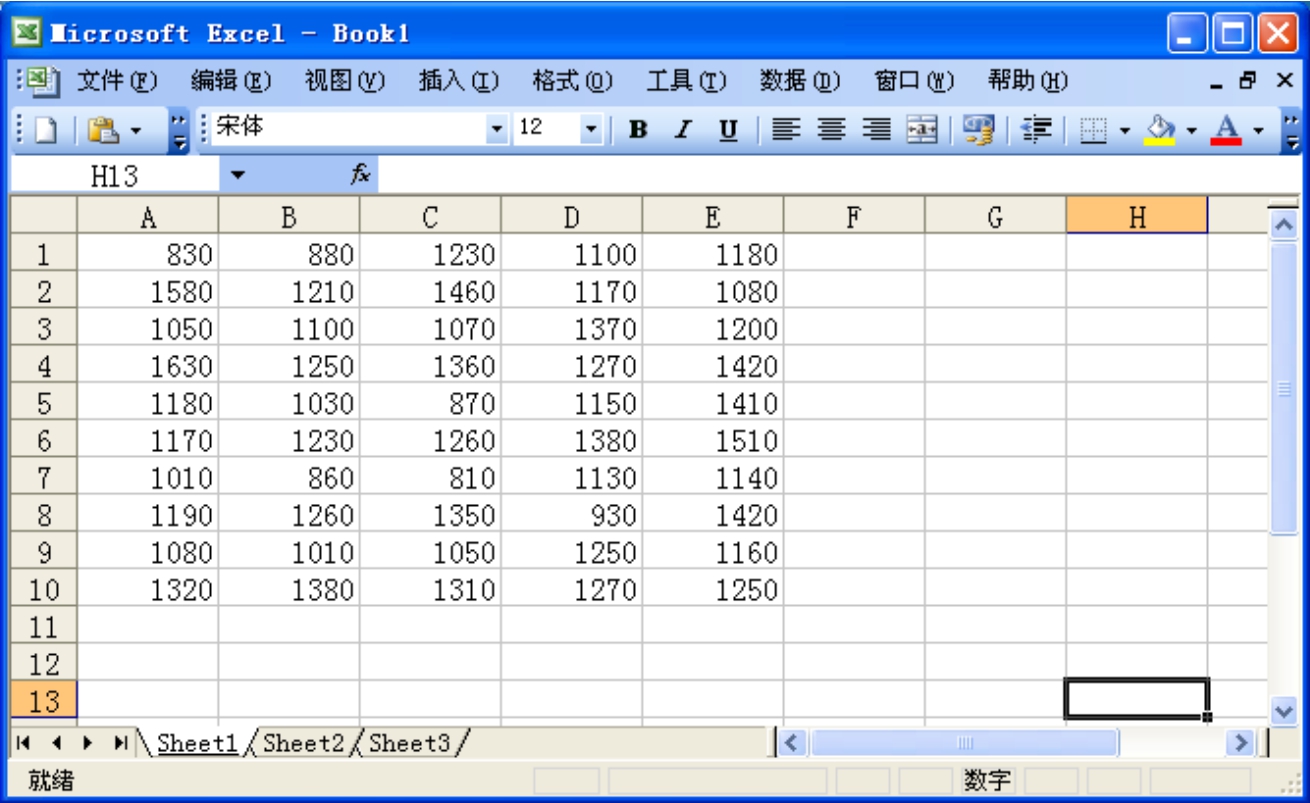Open the 文件 (File) menu

[x=118, y=82]
